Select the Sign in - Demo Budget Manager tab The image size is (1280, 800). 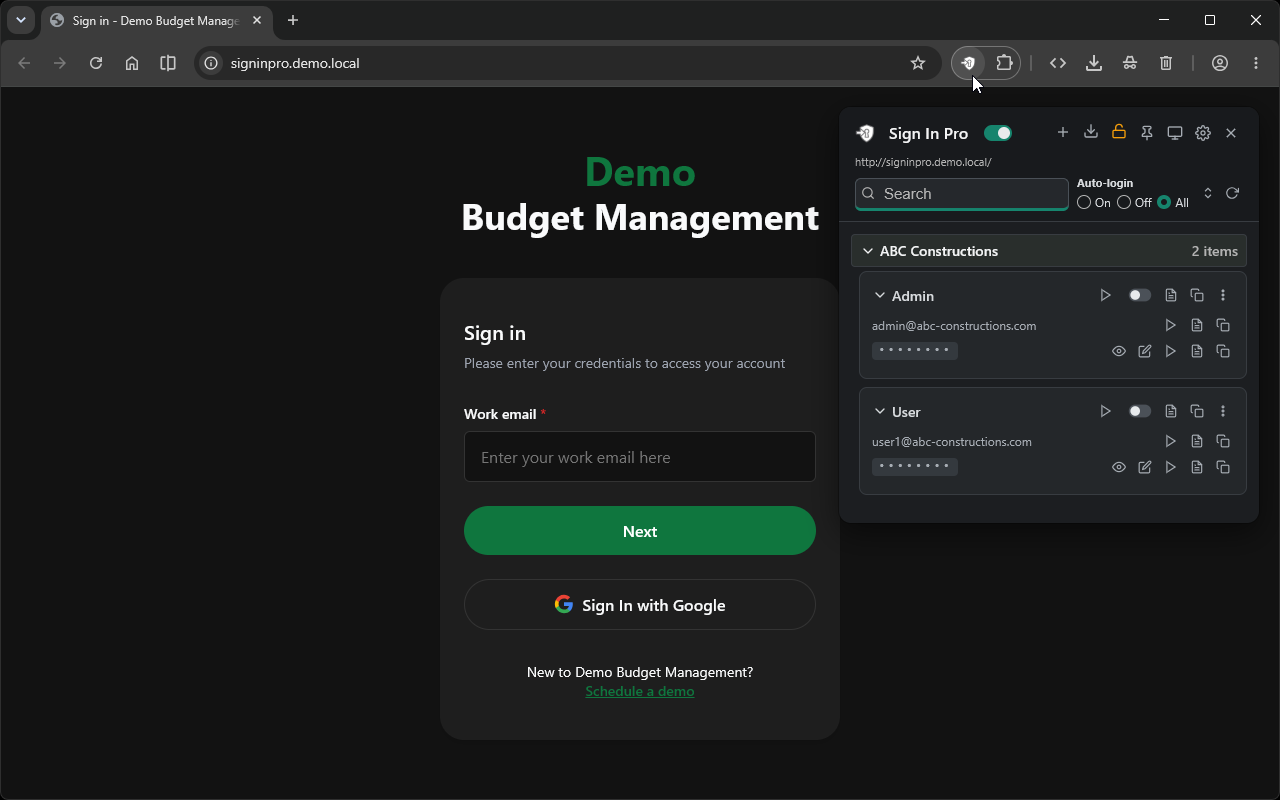(x=155, y=20)
